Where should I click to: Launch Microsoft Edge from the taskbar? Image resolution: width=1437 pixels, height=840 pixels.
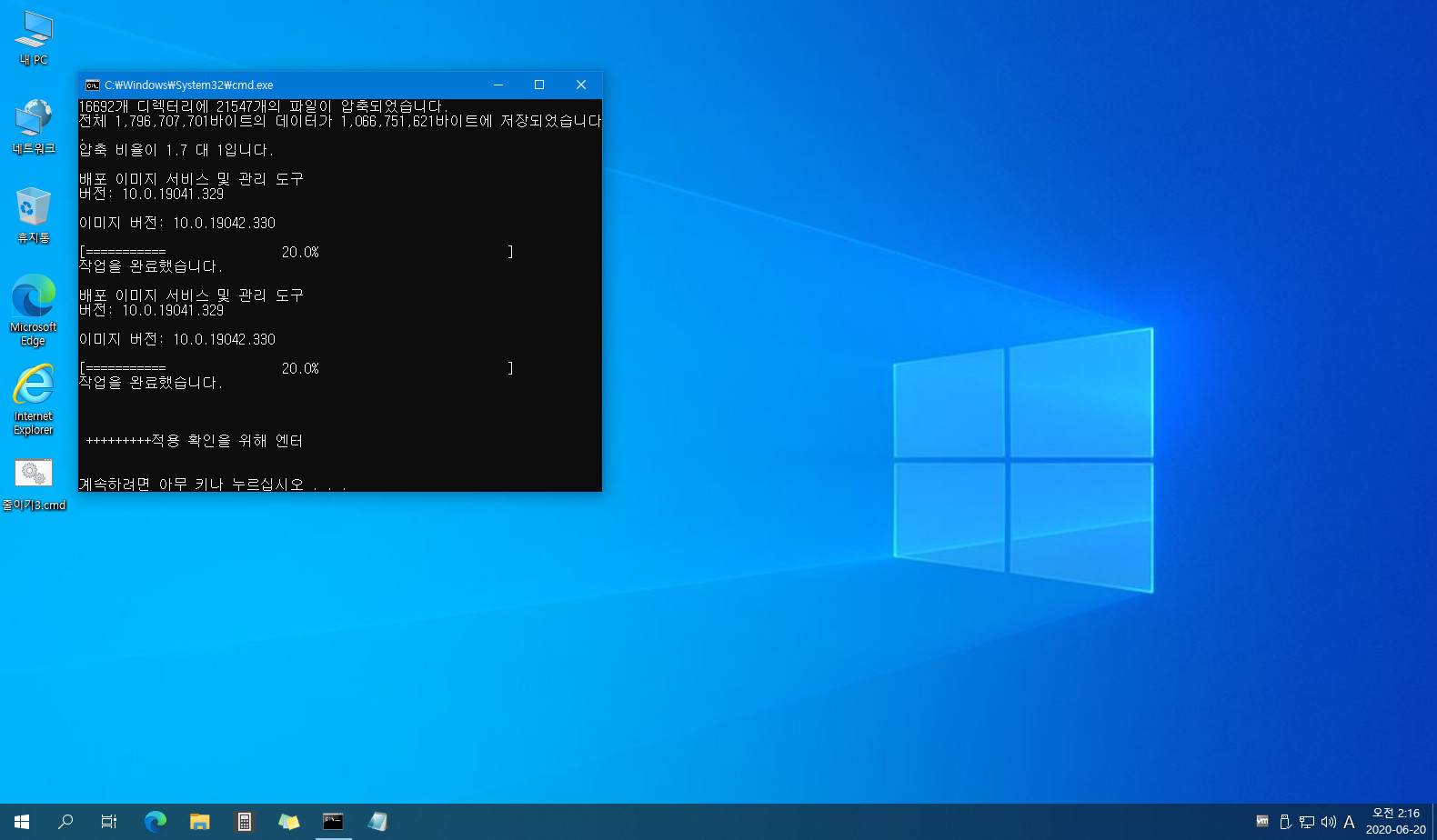pos(156,822)
